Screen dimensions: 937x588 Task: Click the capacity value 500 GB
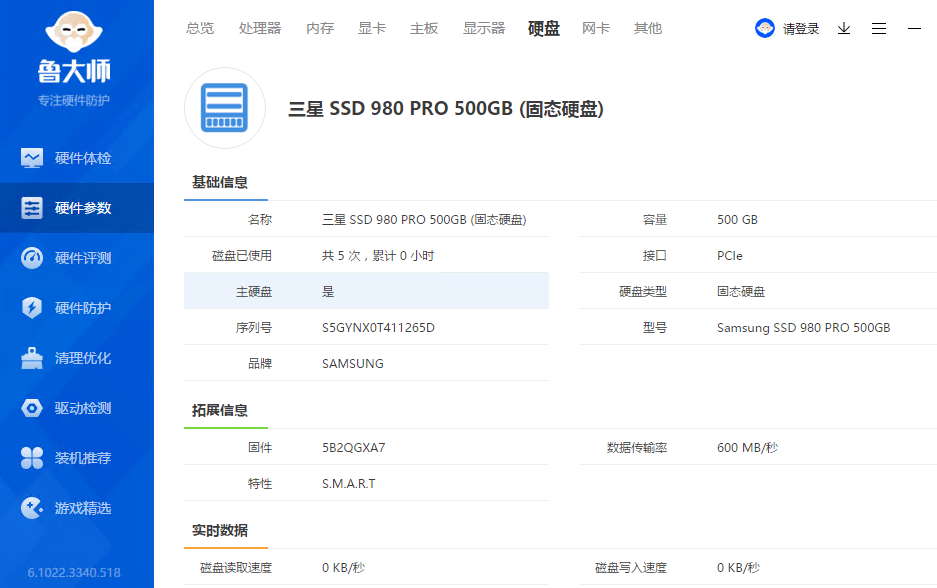pos(737,219)
